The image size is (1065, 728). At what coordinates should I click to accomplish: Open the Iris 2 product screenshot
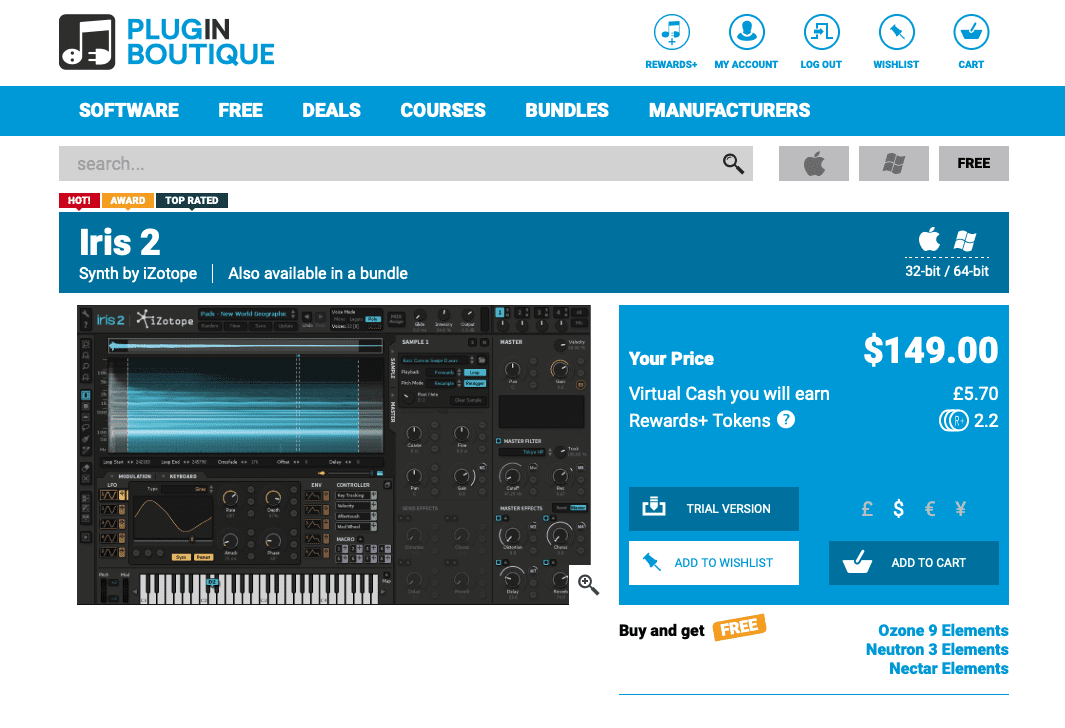coord(333,455)
